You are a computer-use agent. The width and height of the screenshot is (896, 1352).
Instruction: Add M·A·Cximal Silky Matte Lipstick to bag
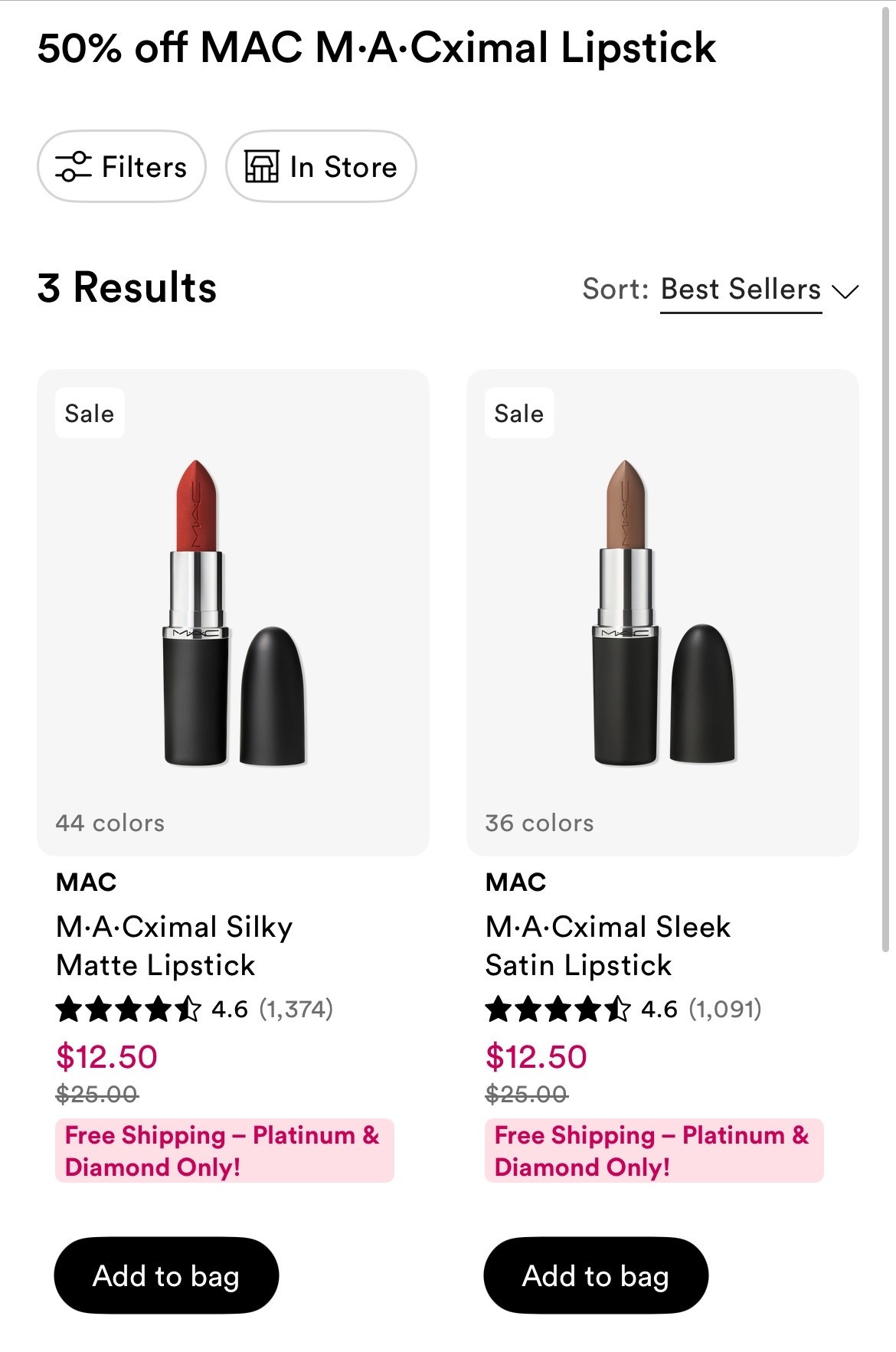pyautogui.click(x=165, y=1275)
